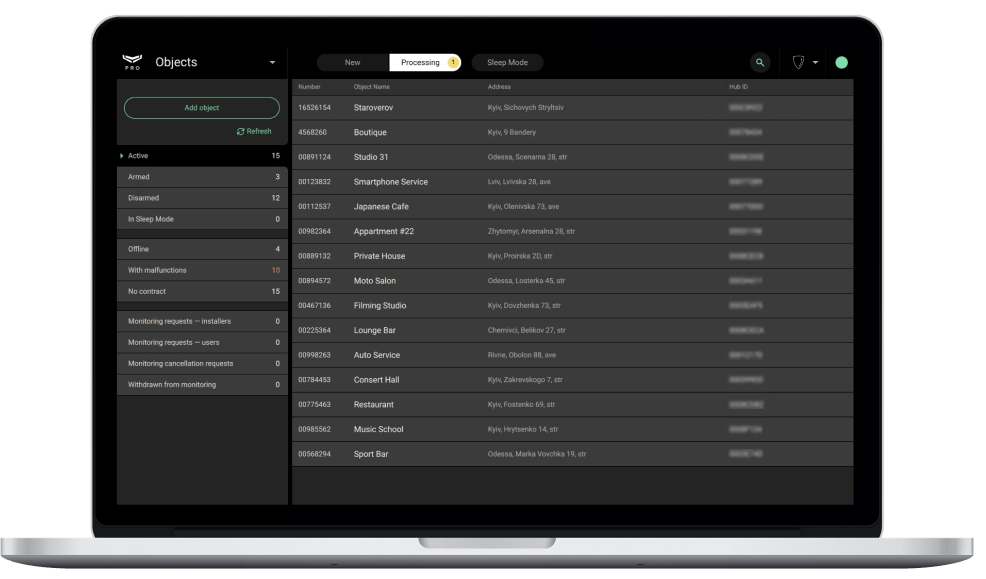Select the Offline objects filter
986x579 pixels.
202,249
